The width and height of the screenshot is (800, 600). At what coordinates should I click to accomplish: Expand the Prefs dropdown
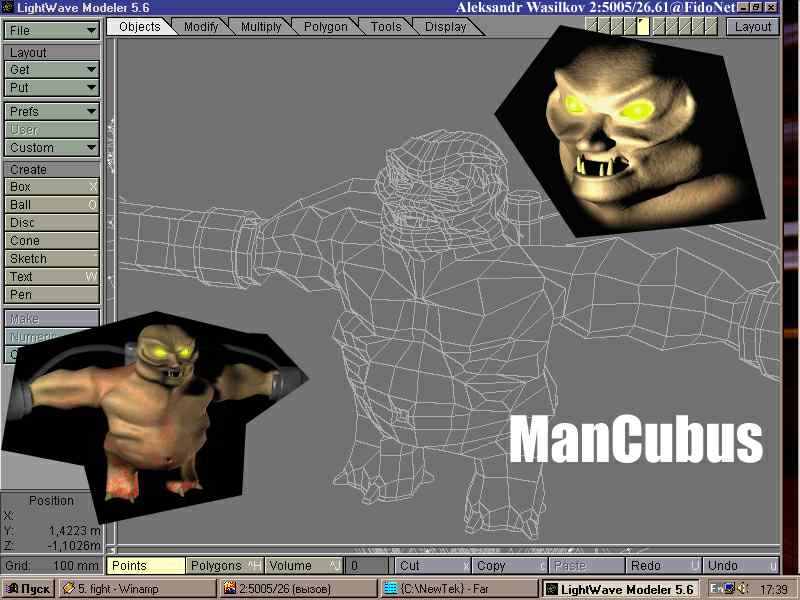[x=52, y=112]
